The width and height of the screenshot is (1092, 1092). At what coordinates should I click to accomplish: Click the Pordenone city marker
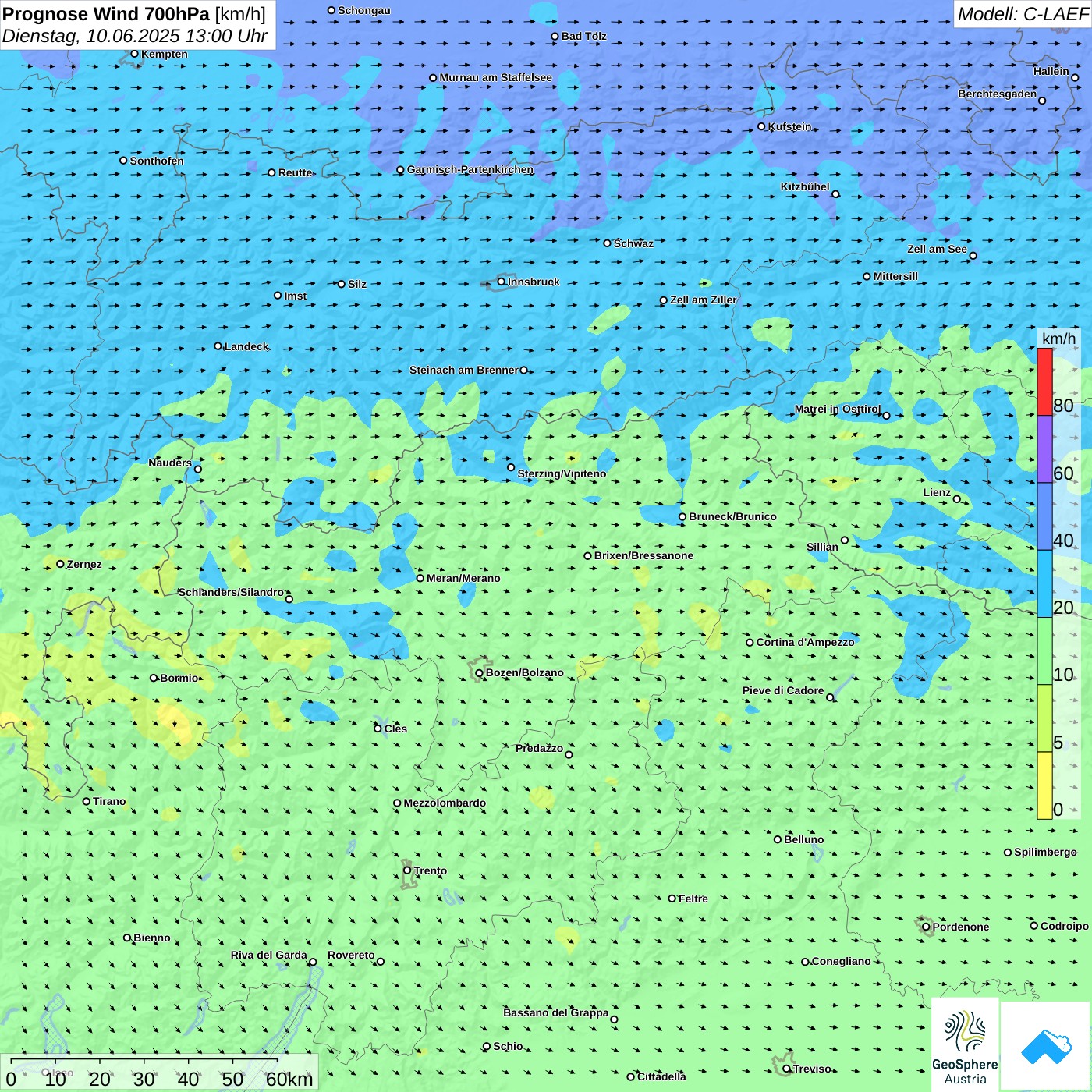[926, 927]
